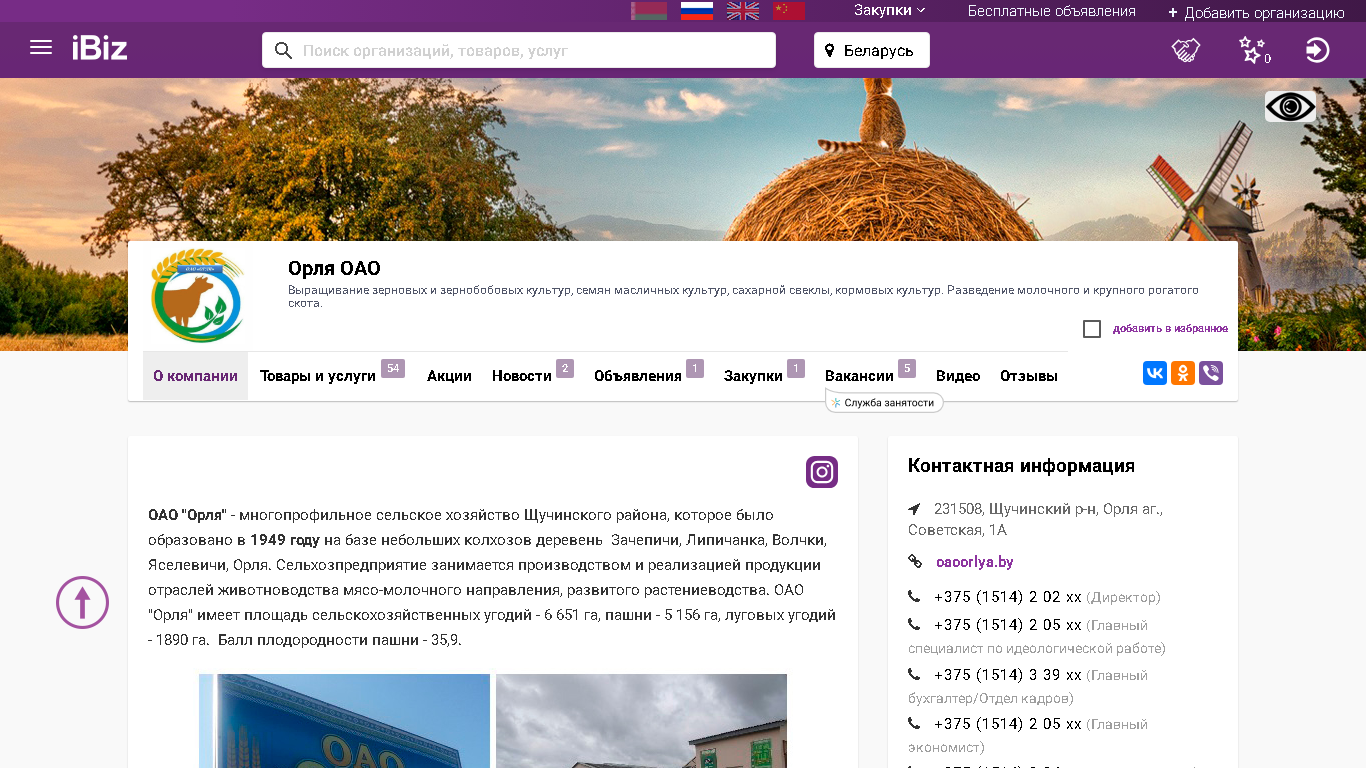Expand the Закупки dropdown in top bar
Screen dimensions: 1366x768
tap(890, 10)
